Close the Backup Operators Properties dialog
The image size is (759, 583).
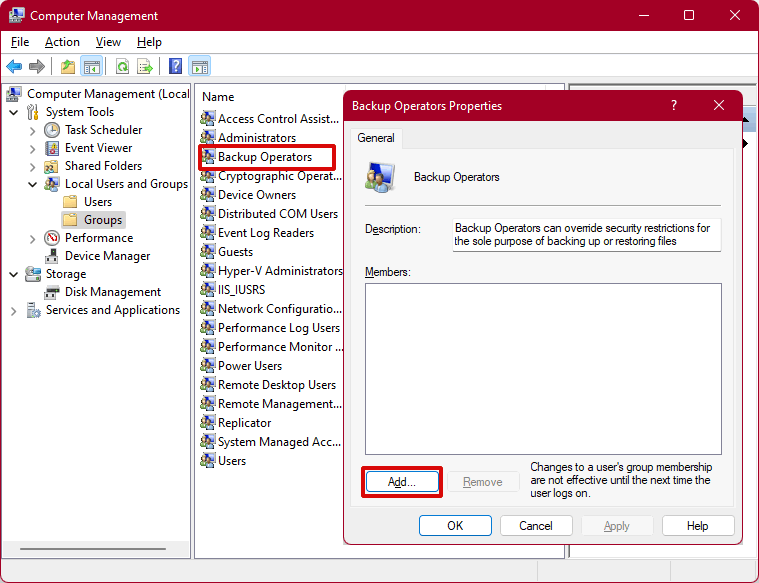coord(719,105)
